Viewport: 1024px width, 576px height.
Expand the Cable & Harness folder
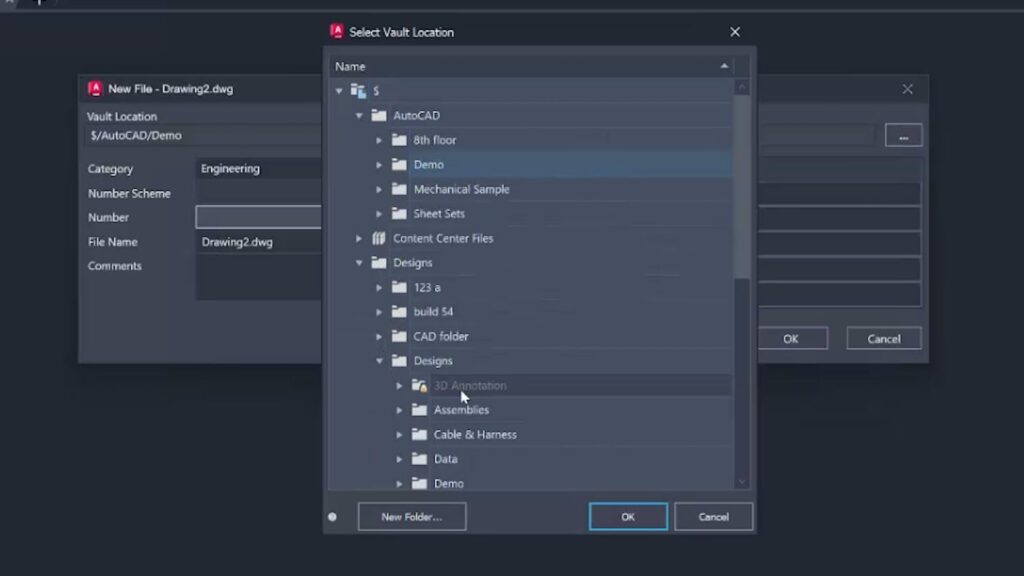399,434
